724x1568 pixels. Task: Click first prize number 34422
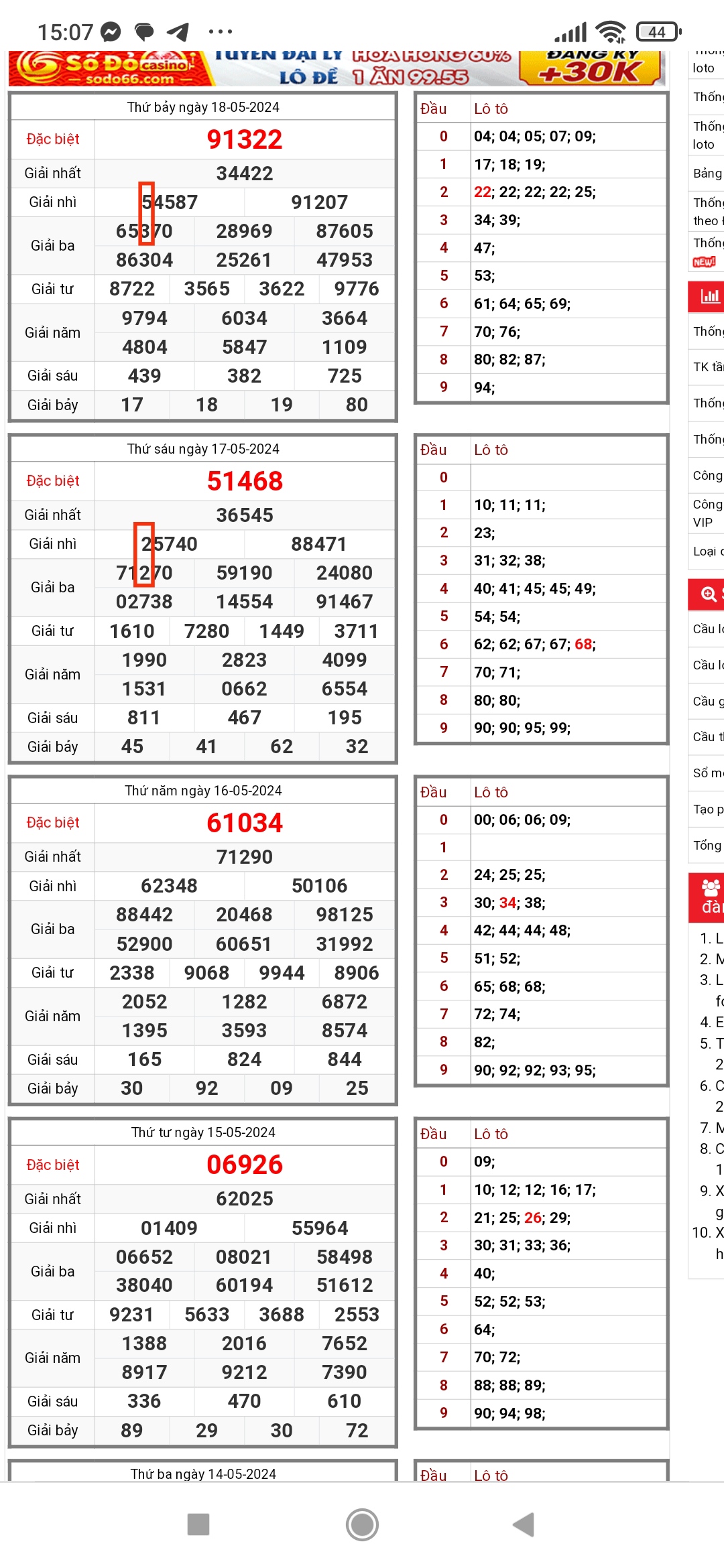(245, 174)
